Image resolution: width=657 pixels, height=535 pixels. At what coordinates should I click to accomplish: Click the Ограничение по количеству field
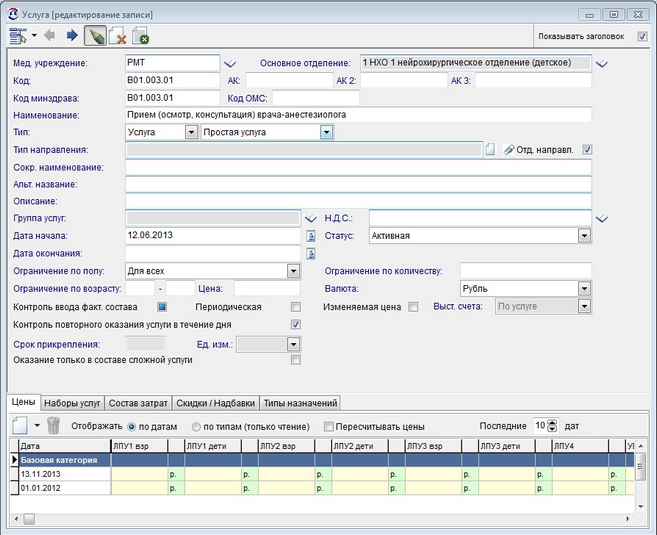pyautogui.click(x=526, y=271)
